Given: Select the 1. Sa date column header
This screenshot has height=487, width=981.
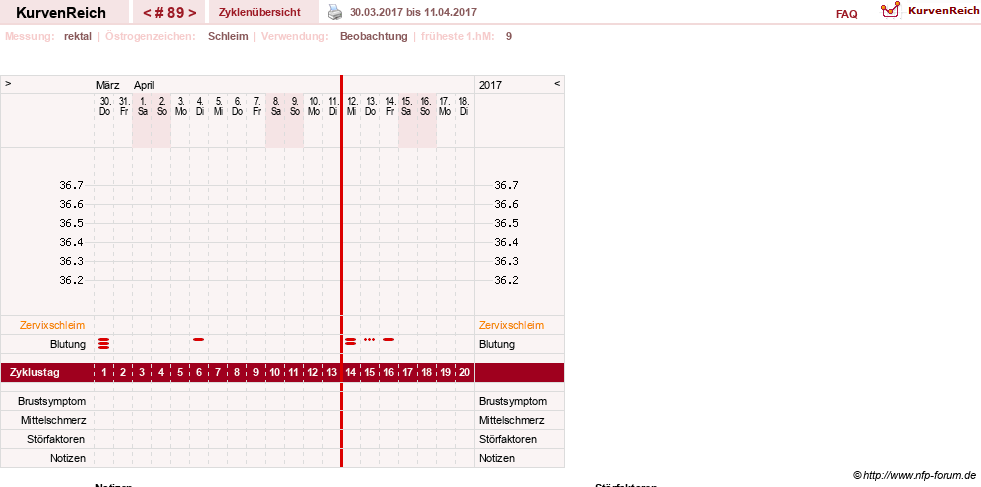Looking at the screenshot, I should (x=143, y=106).
